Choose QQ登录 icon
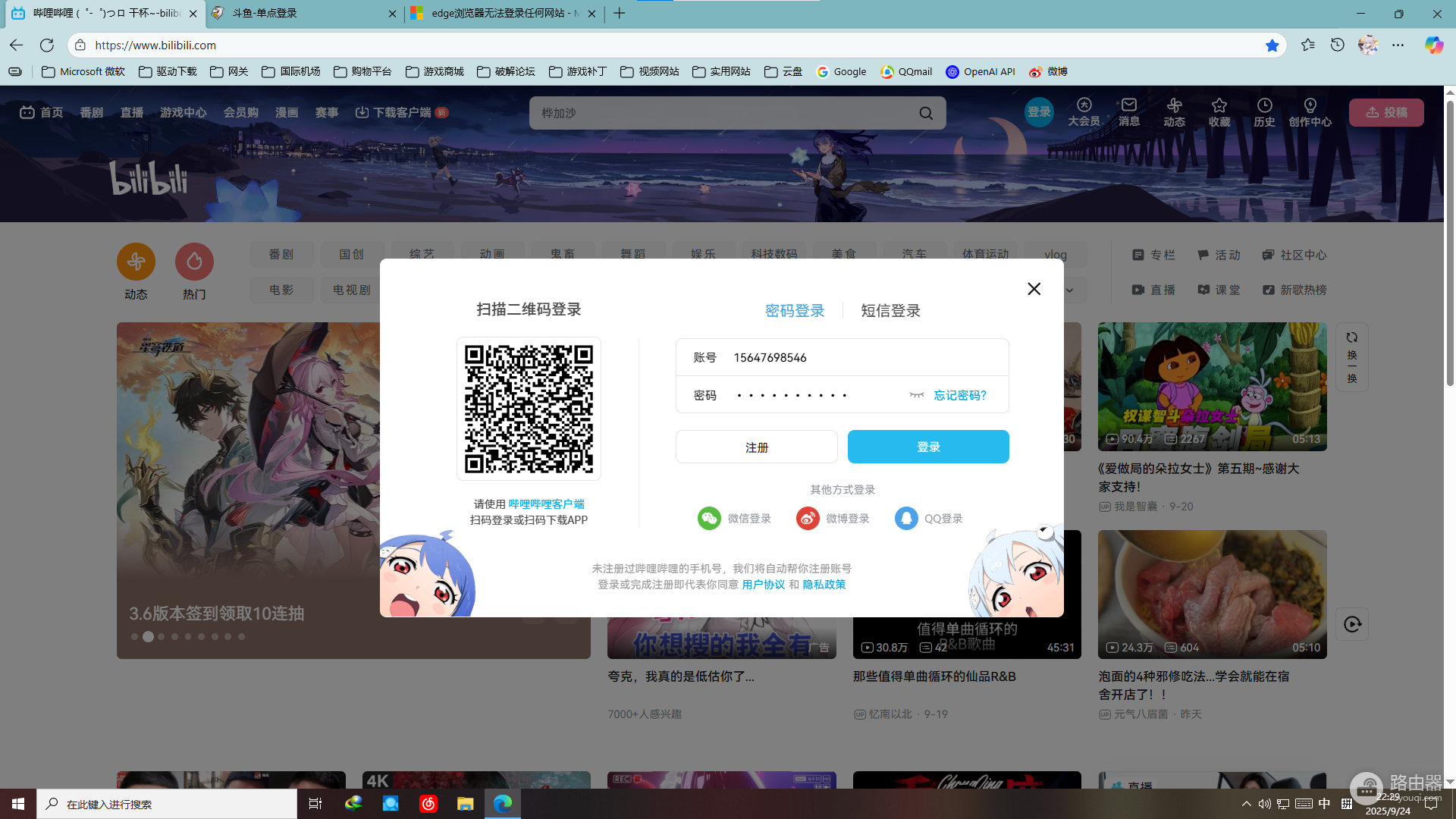Image resolution: width=1456 pixels, height=819 pixels. 906,519
